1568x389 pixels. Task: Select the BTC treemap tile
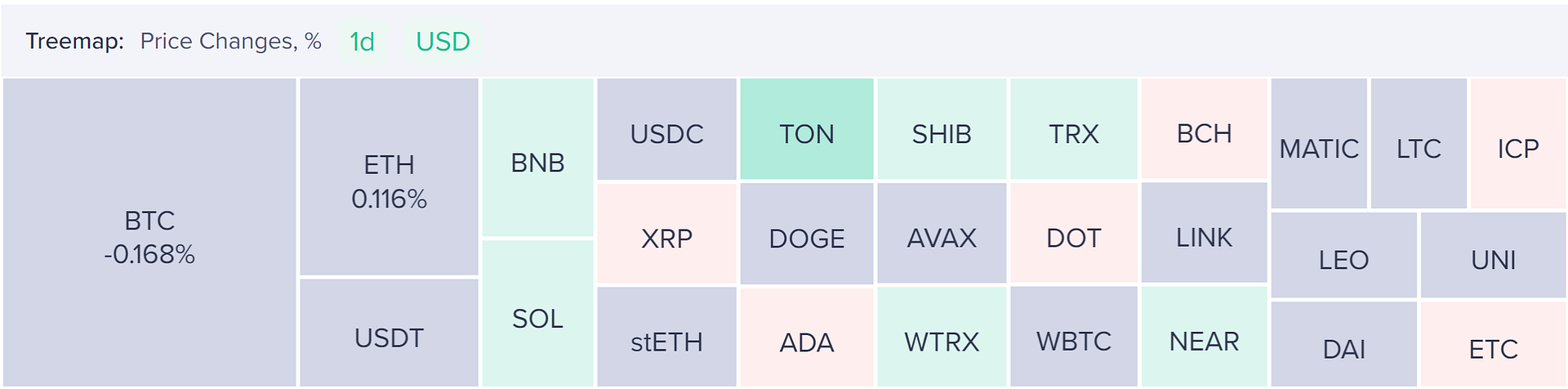149,232
